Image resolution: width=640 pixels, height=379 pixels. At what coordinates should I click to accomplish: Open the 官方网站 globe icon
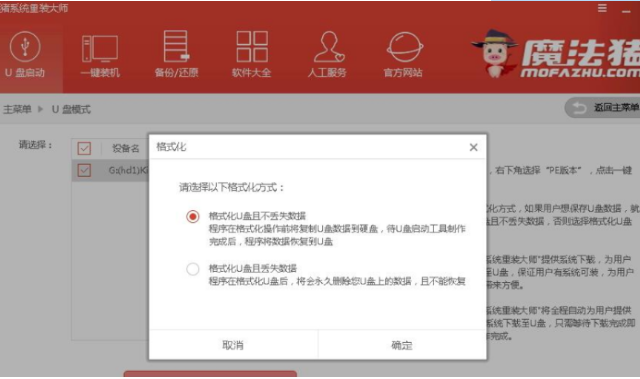pos(404,47)
